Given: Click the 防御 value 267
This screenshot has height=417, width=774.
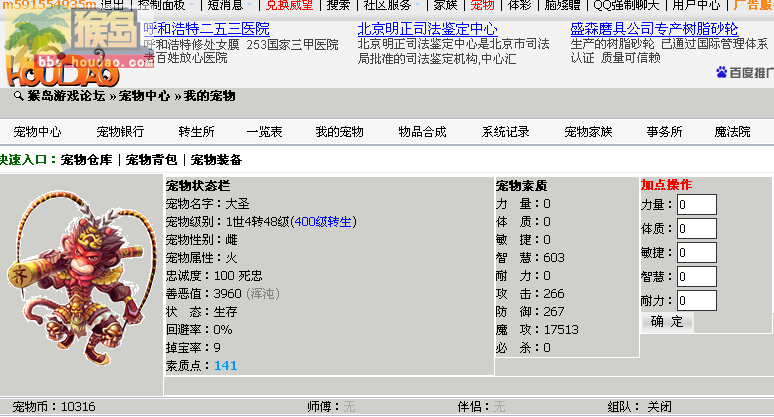Looking at the screenshot, I should click(x=554, y=312).
